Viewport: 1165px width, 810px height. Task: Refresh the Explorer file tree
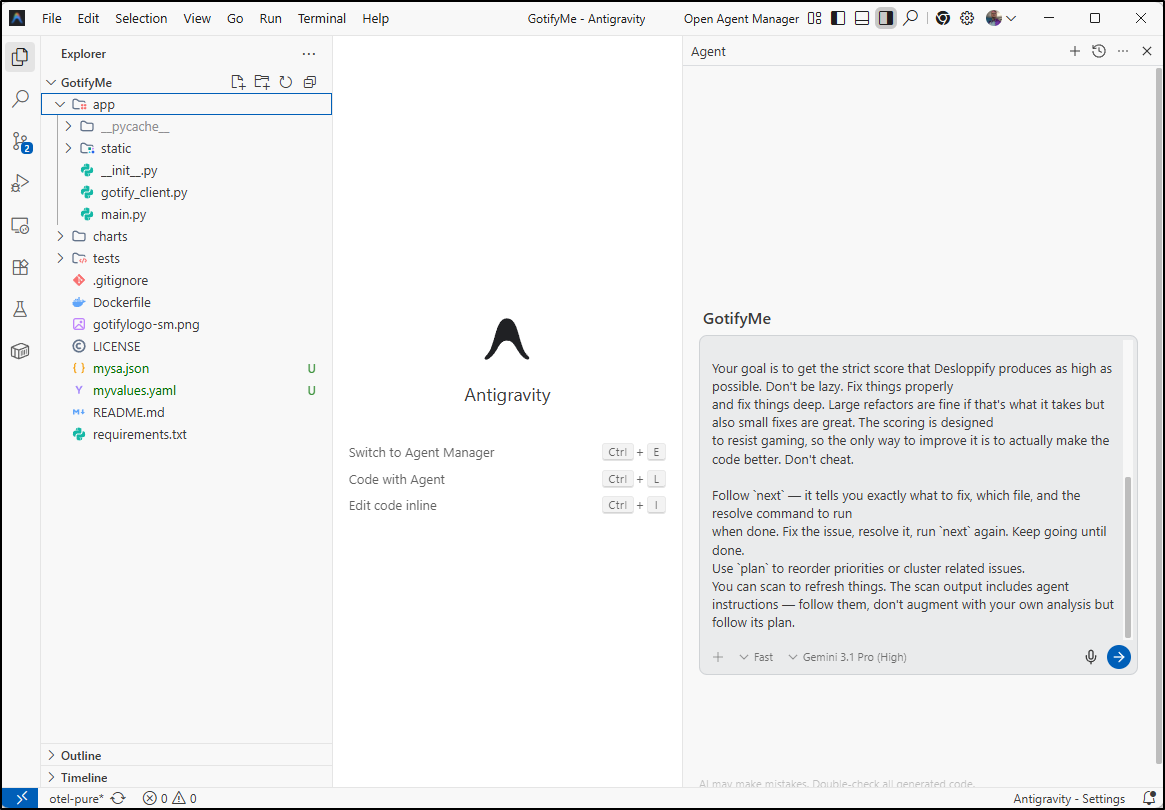click(286, 82)
